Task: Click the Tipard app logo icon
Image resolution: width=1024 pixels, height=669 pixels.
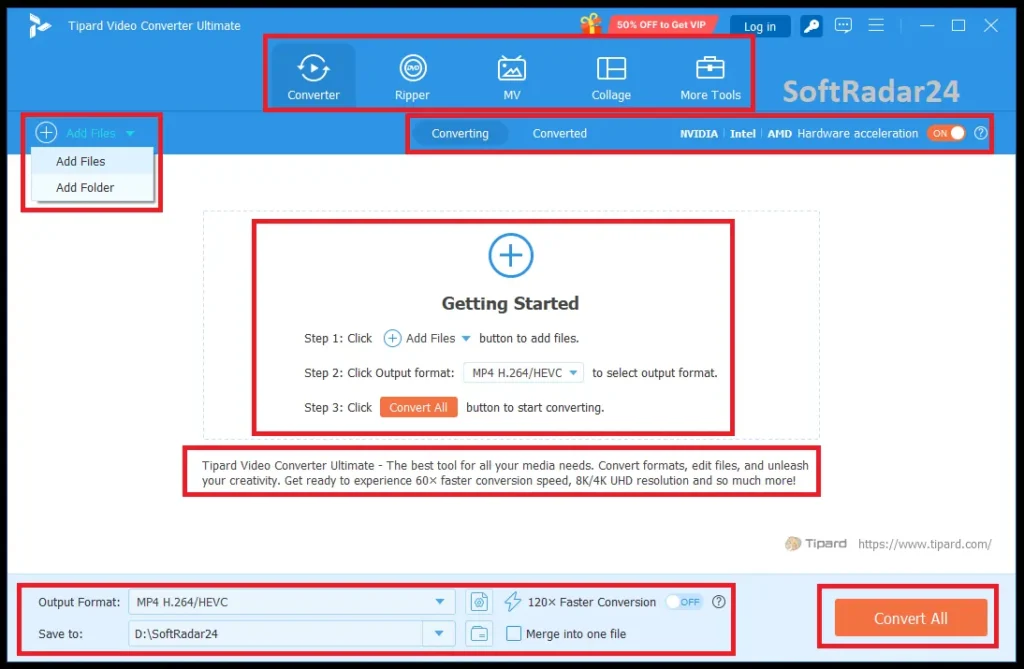Action: click(39, 25)
